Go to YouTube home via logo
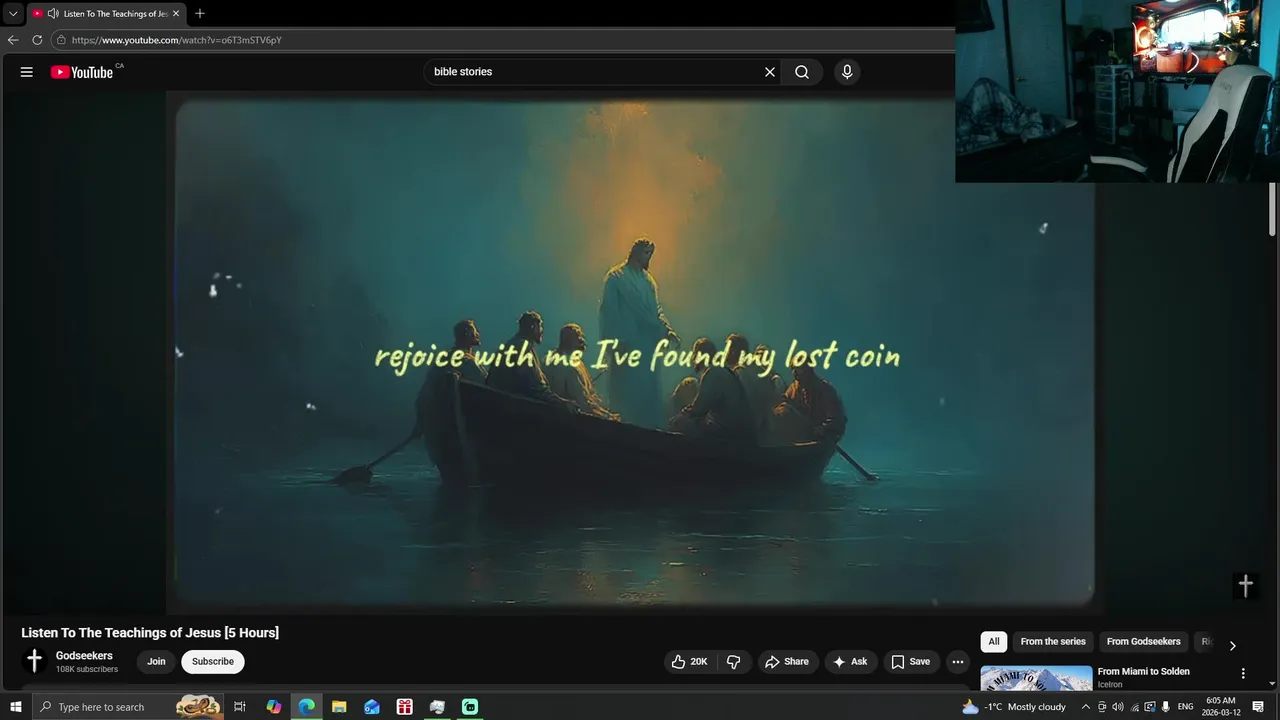Screen dimensions: 1280x720 (82, 72)
